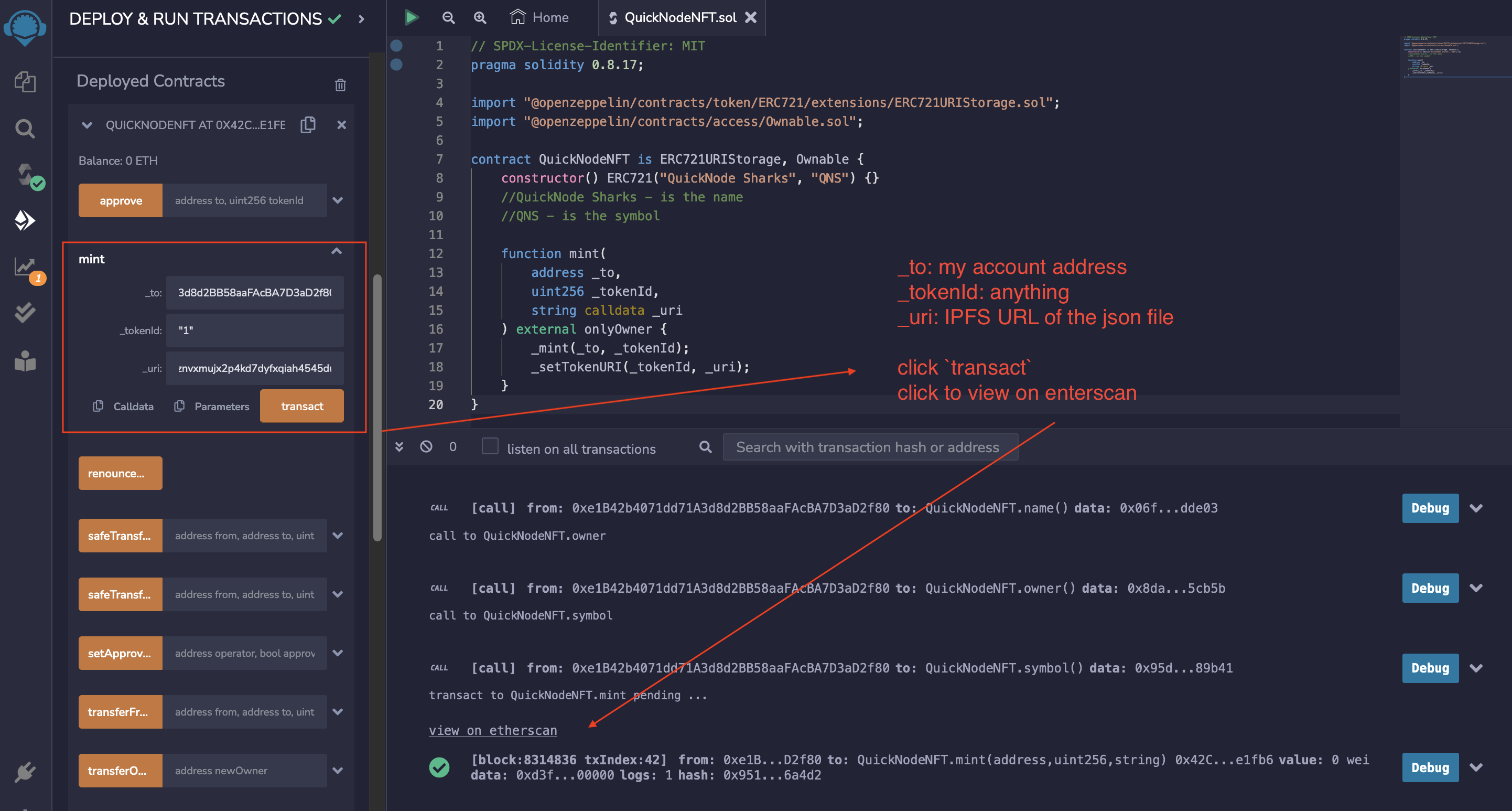Click the zoom out editor icon

(448, 17)
